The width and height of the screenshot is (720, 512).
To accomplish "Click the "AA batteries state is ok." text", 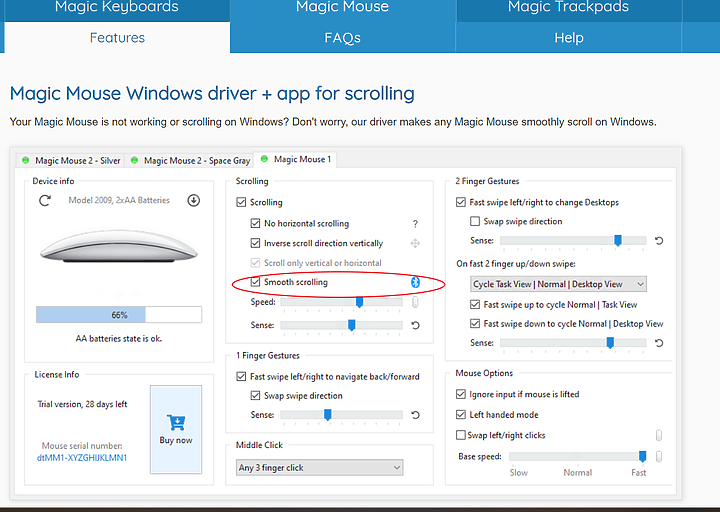I will point(118,339).
